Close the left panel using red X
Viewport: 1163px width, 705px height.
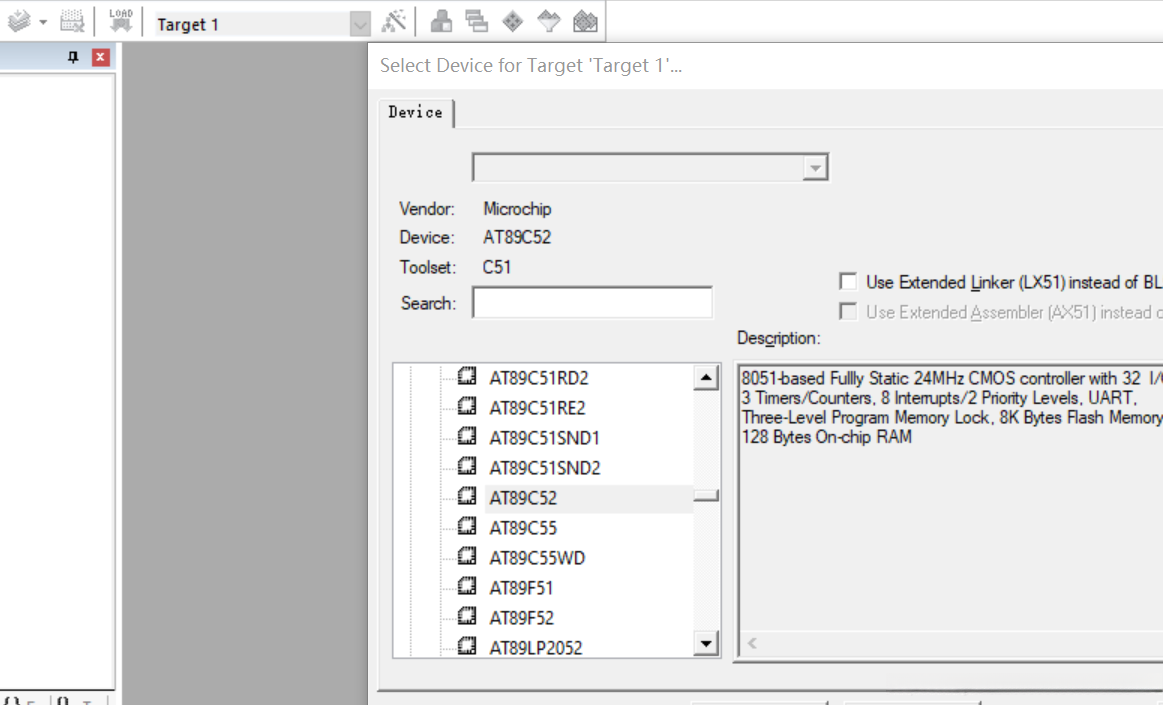[x=101, y=57]
